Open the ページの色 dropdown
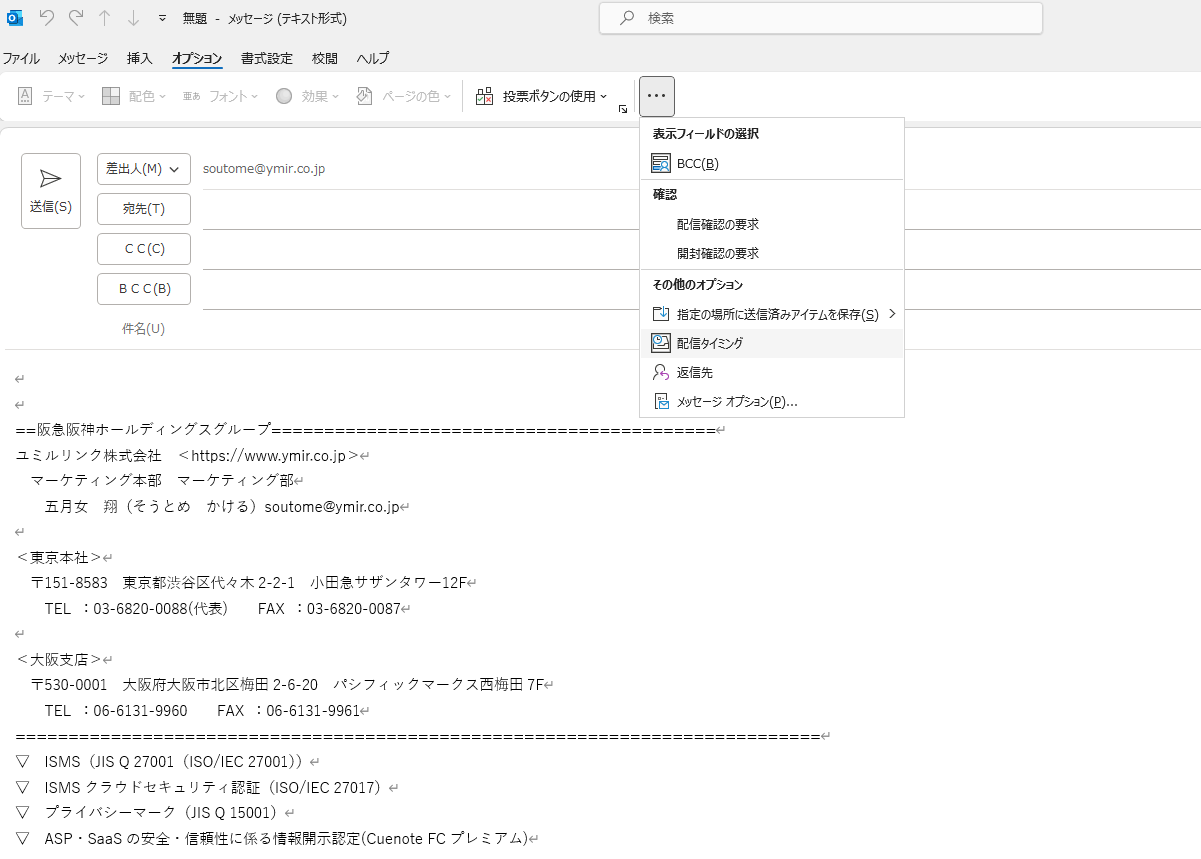The width and height of the screenshot is (1201, 859). click(x=404, y=96)
